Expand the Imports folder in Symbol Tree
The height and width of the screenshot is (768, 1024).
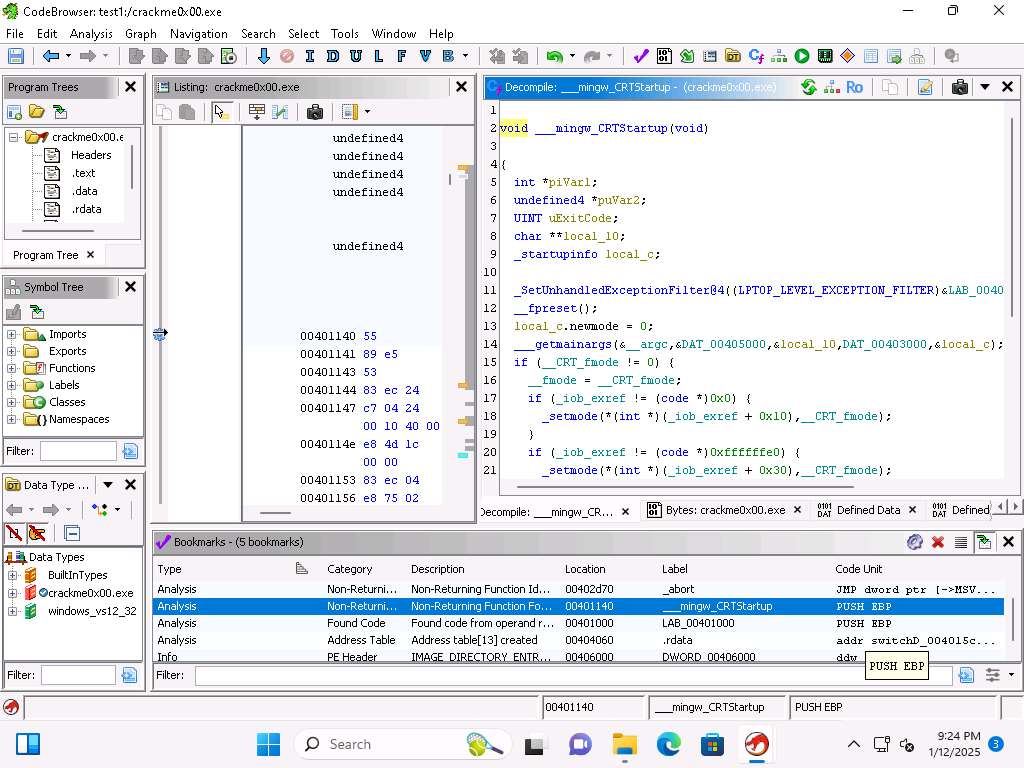(x=12, y=334)
